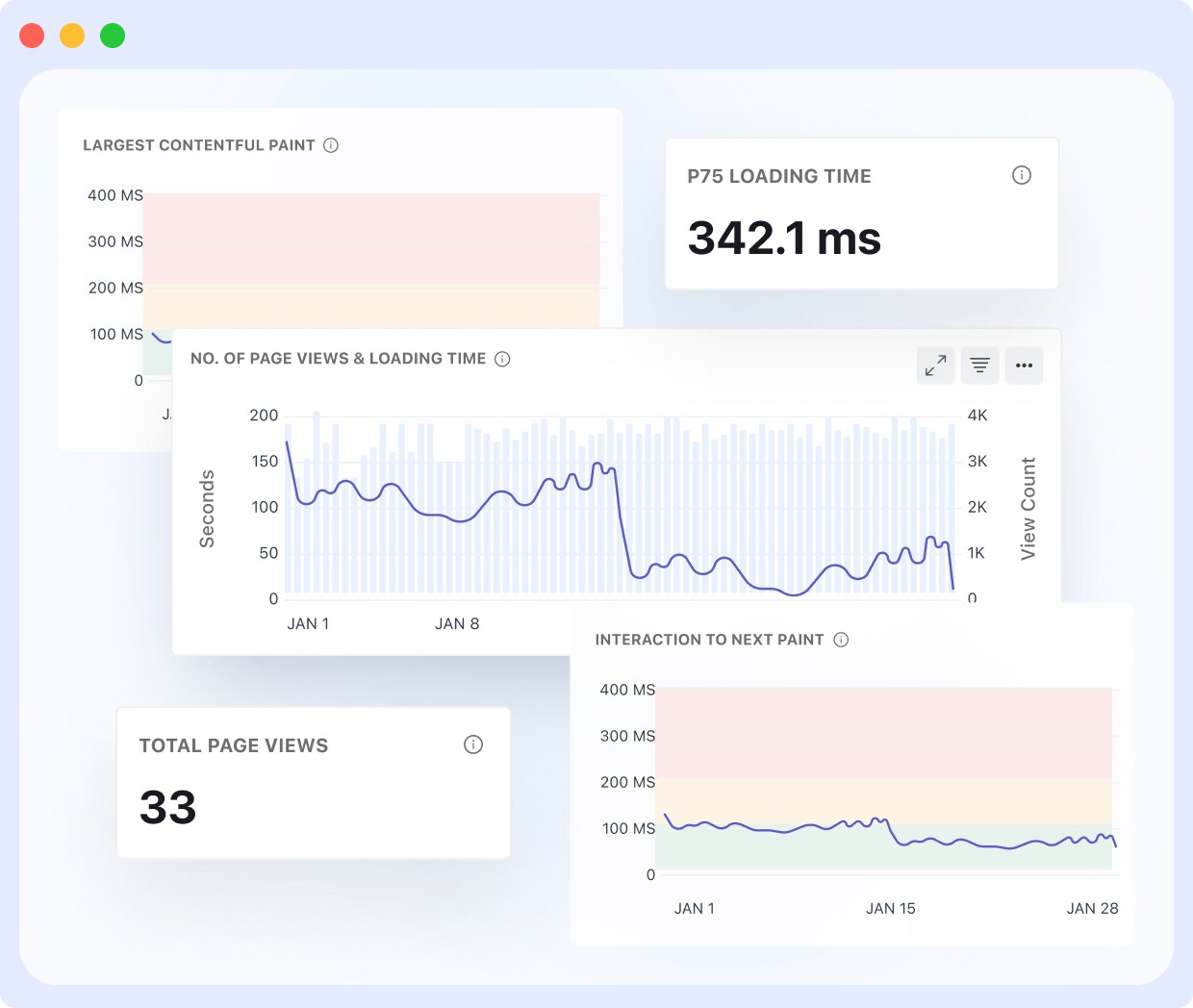Click the P75 Loading Time card title
The width and height of the screenshot is (1193, 1008).
click(779, 176)
